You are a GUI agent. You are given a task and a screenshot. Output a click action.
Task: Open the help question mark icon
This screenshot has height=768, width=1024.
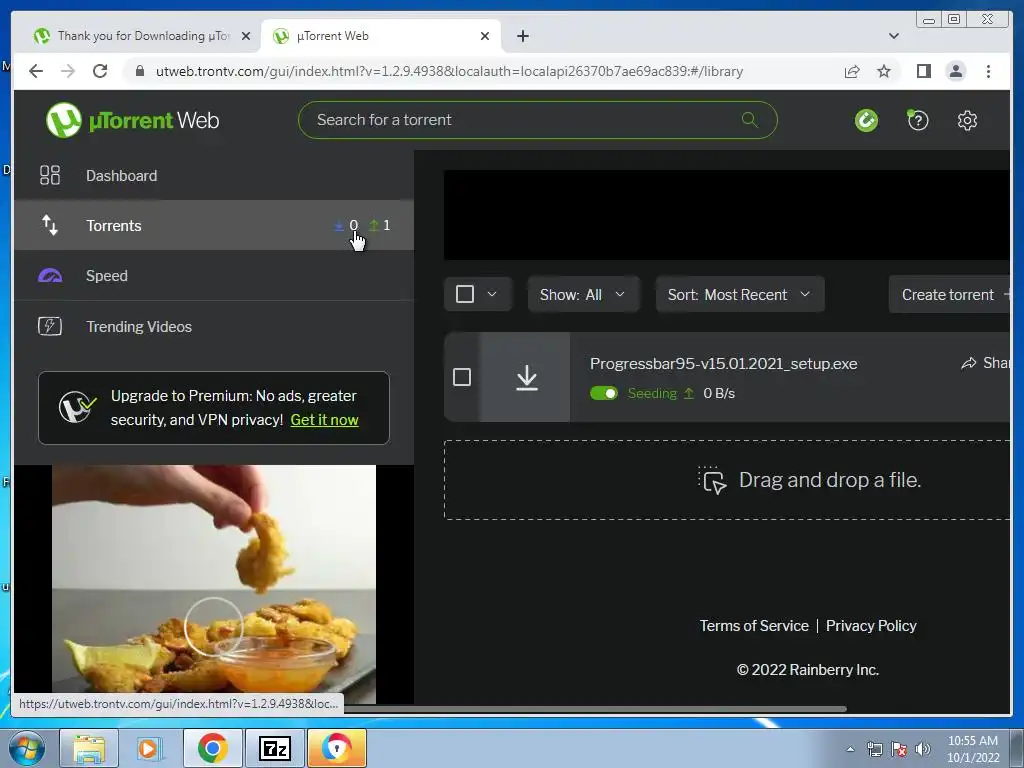coord(918,120)
